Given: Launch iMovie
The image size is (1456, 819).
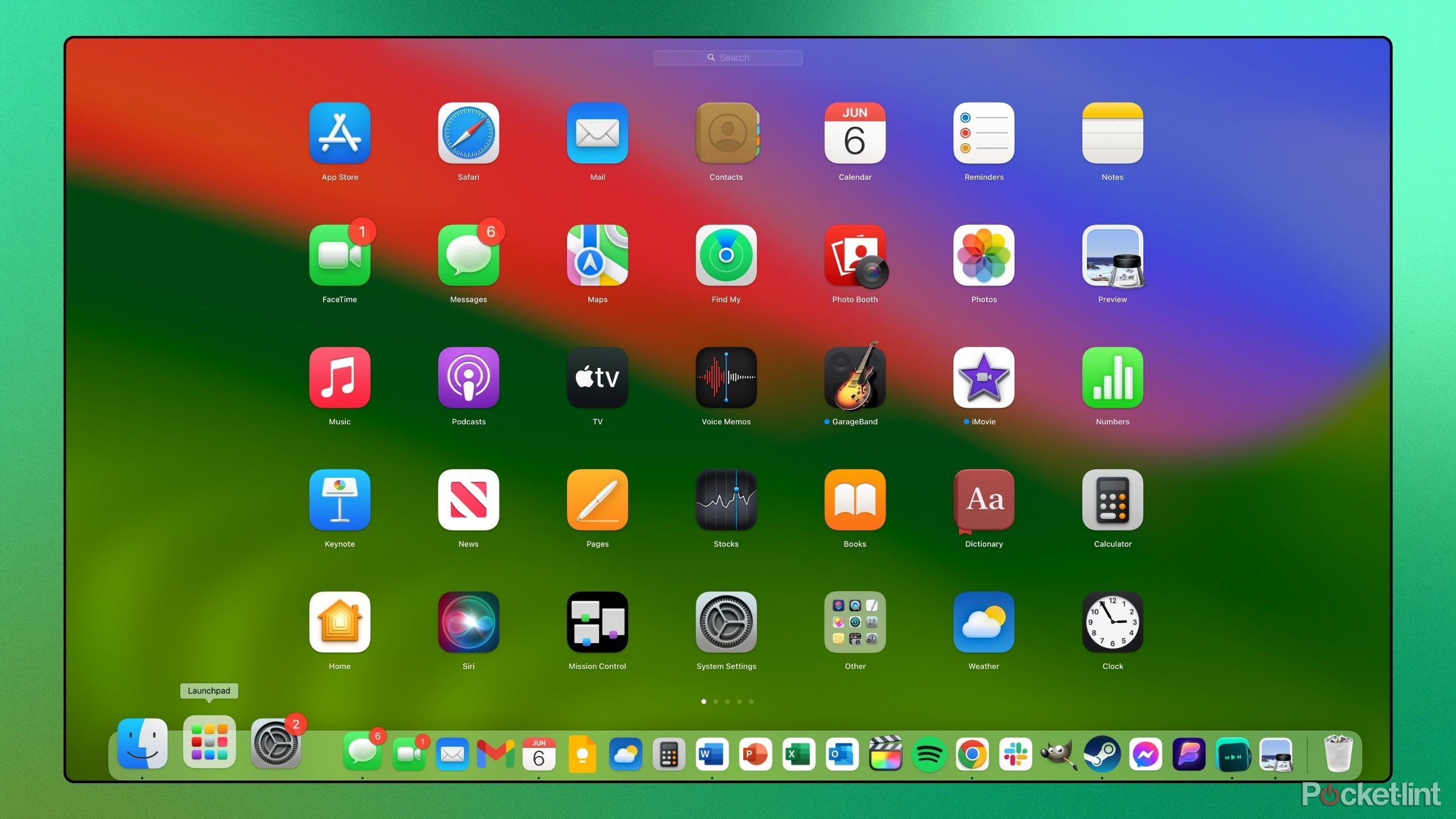Looking at the screenshot, I should click(983, 382).
